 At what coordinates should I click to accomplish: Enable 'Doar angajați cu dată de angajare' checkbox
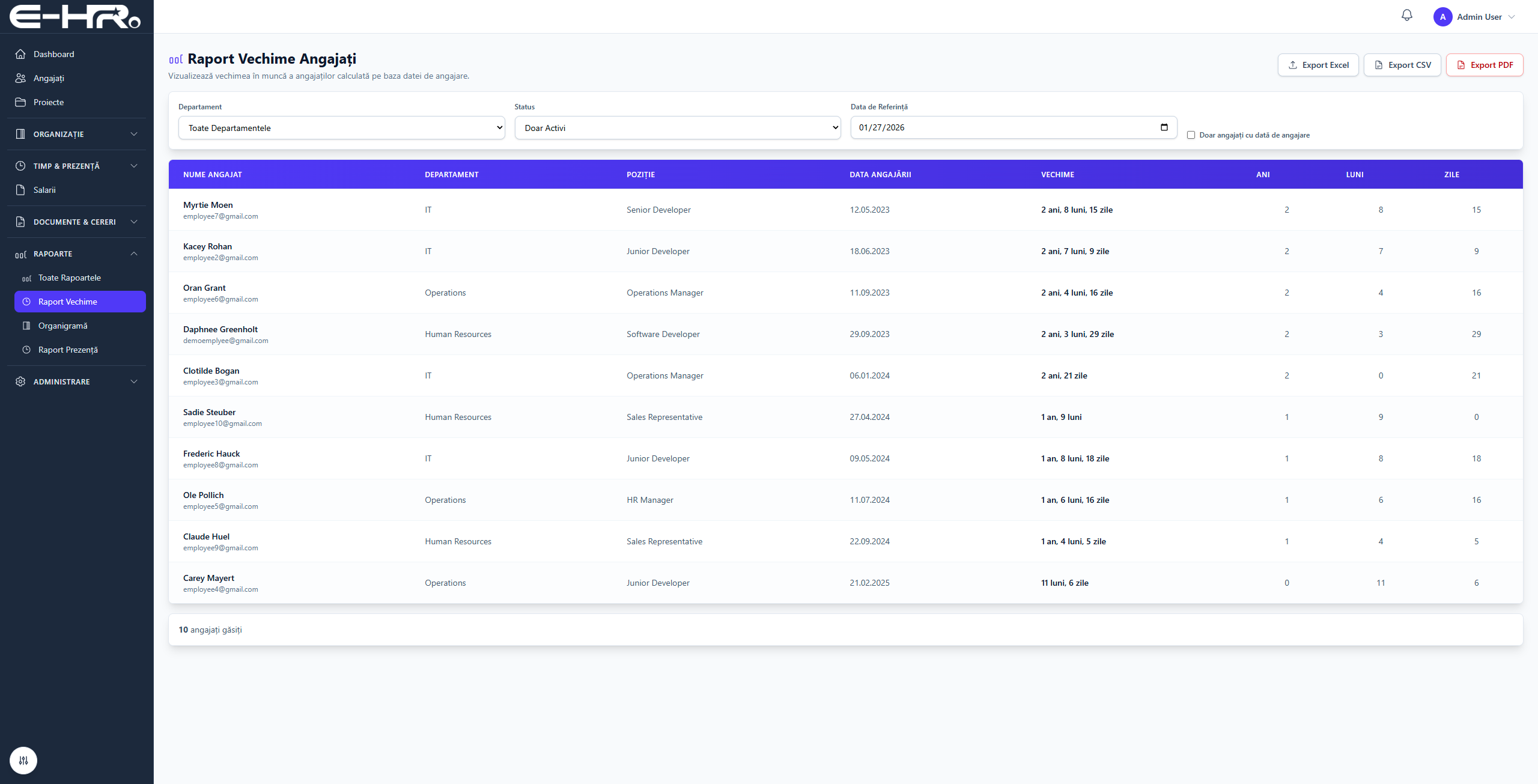[1191, 135]
